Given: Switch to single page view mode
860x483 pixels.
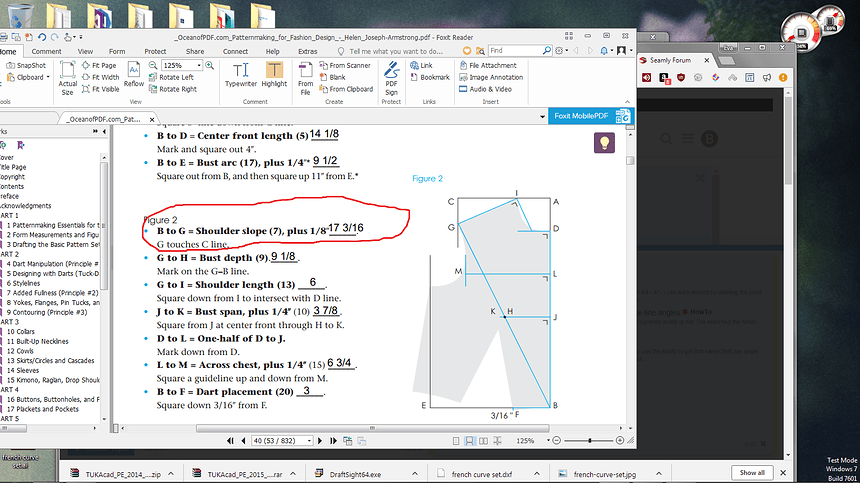Looking at the screenshot, I should [x=456, y=441].
